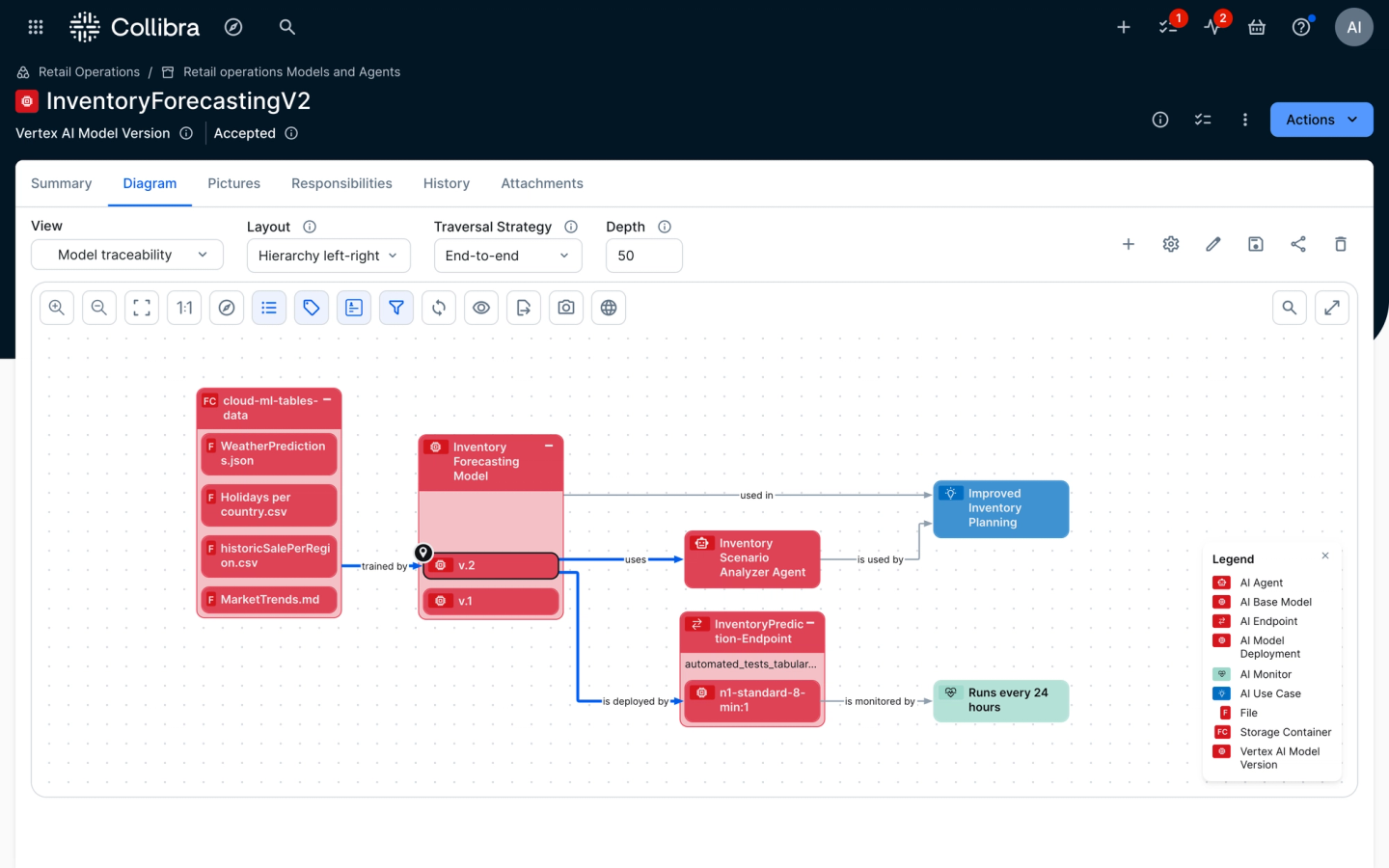
Task: Edit the Depth value field
Action: click(643, 256)
